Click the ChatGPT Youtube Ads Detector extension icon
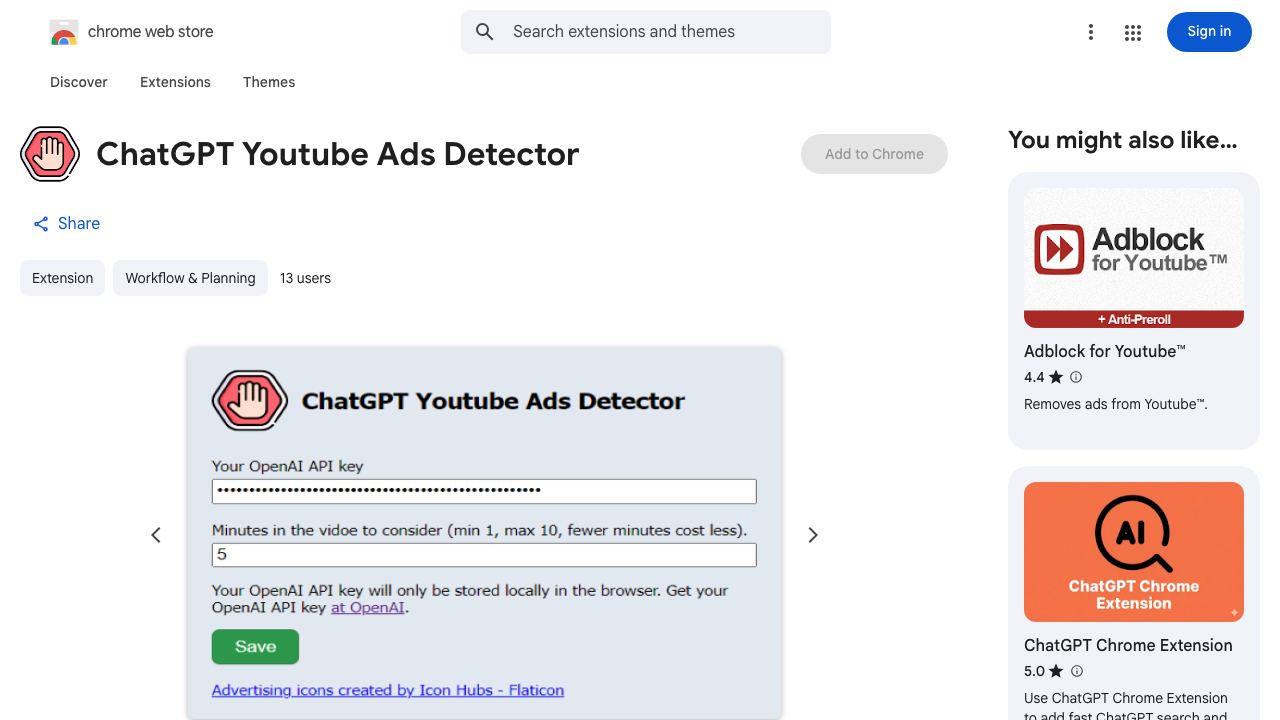This screenshot has height=720, width=1280. [50, 154]
